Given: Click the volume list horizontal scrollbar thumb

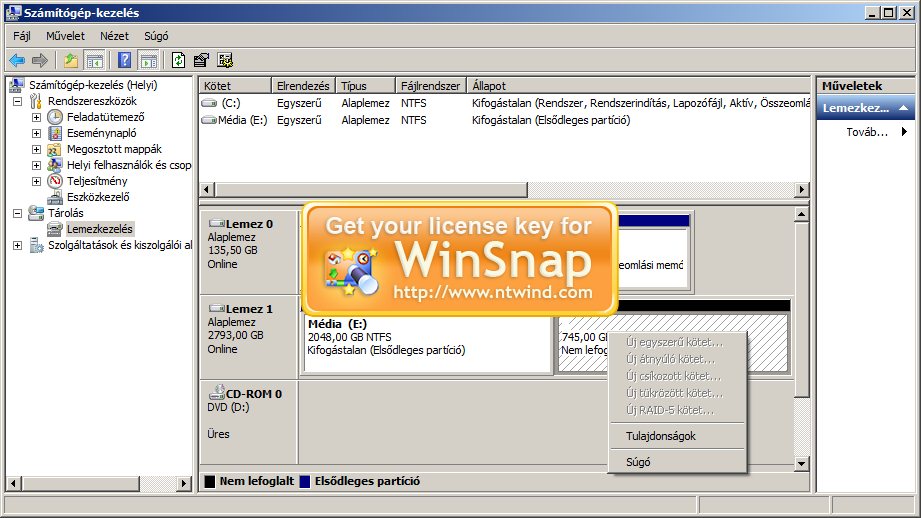Looking at the screenshot, I should click(x=371, y=190).
